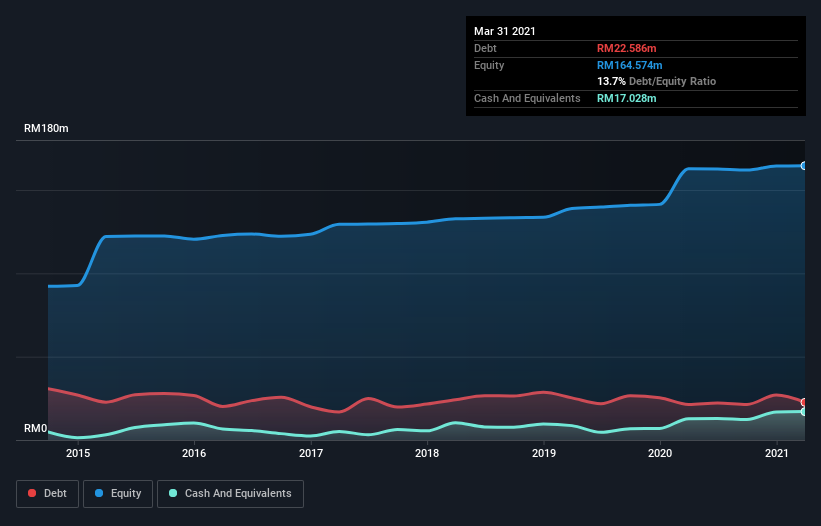This screenshot has height=526, width=821.
Task: Hide the Cash And Equivalents legend series
Action: click(x=230, y=493)
